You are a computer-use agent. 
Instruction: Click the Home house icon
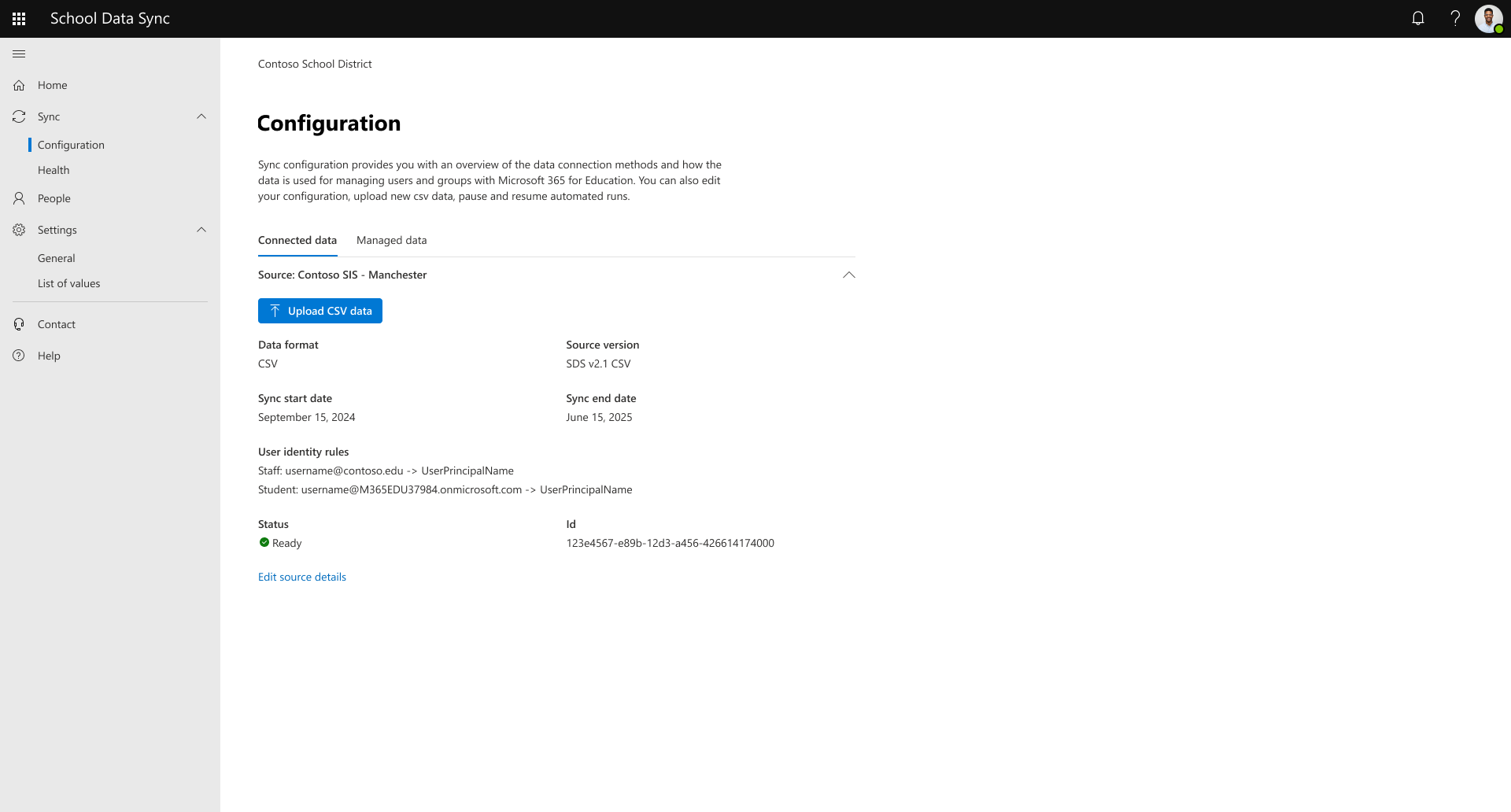(x=19, y=85)
